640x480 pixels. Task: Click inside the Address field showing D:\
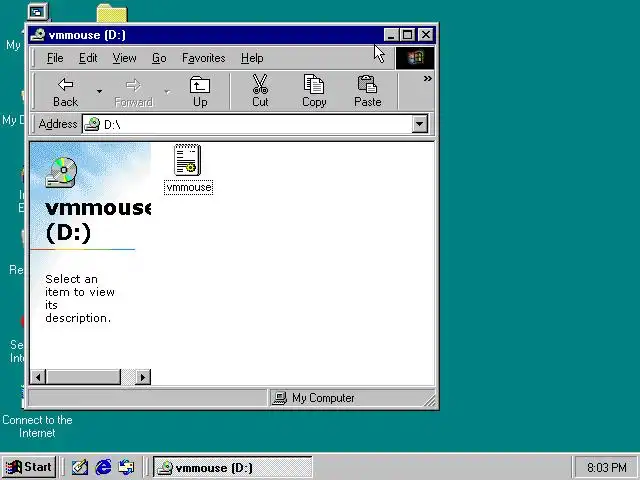tap(255, 124)
